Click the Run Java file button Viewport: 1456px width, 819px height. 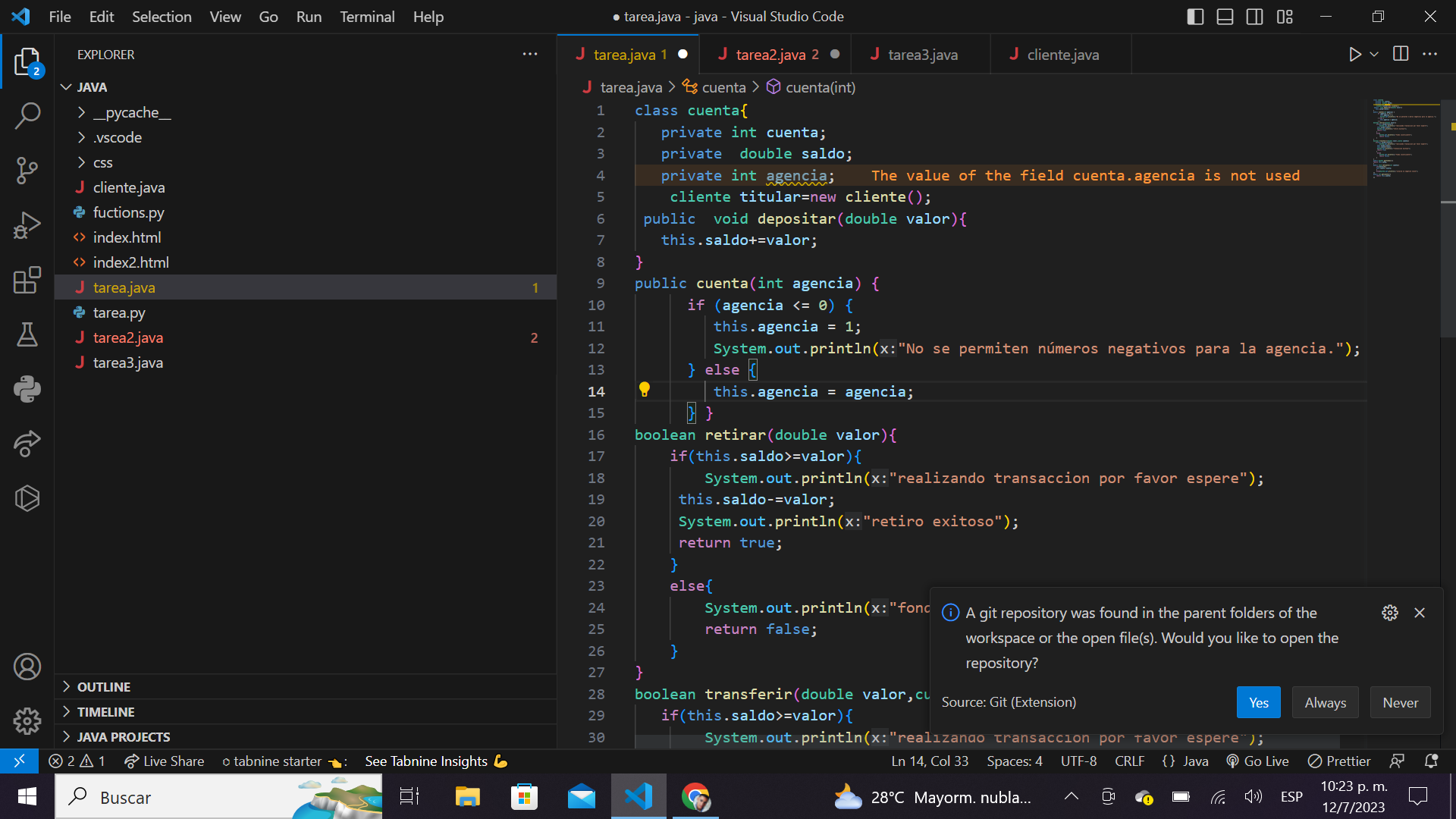(1355, 55)
